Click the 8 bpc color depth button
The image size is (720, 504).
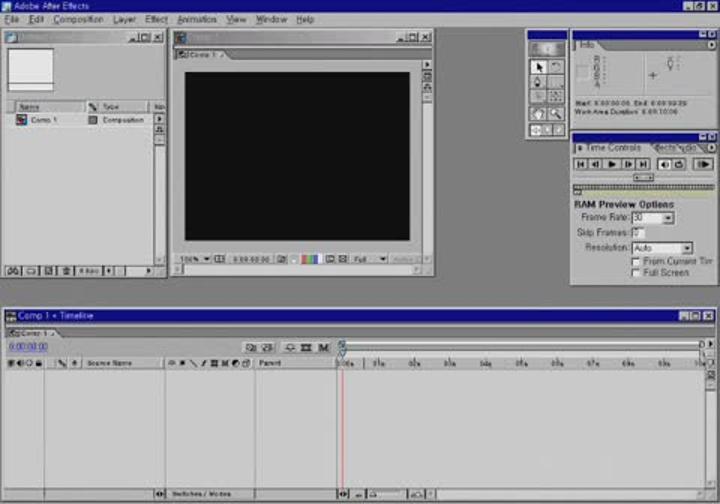click(x=89, y=271)
